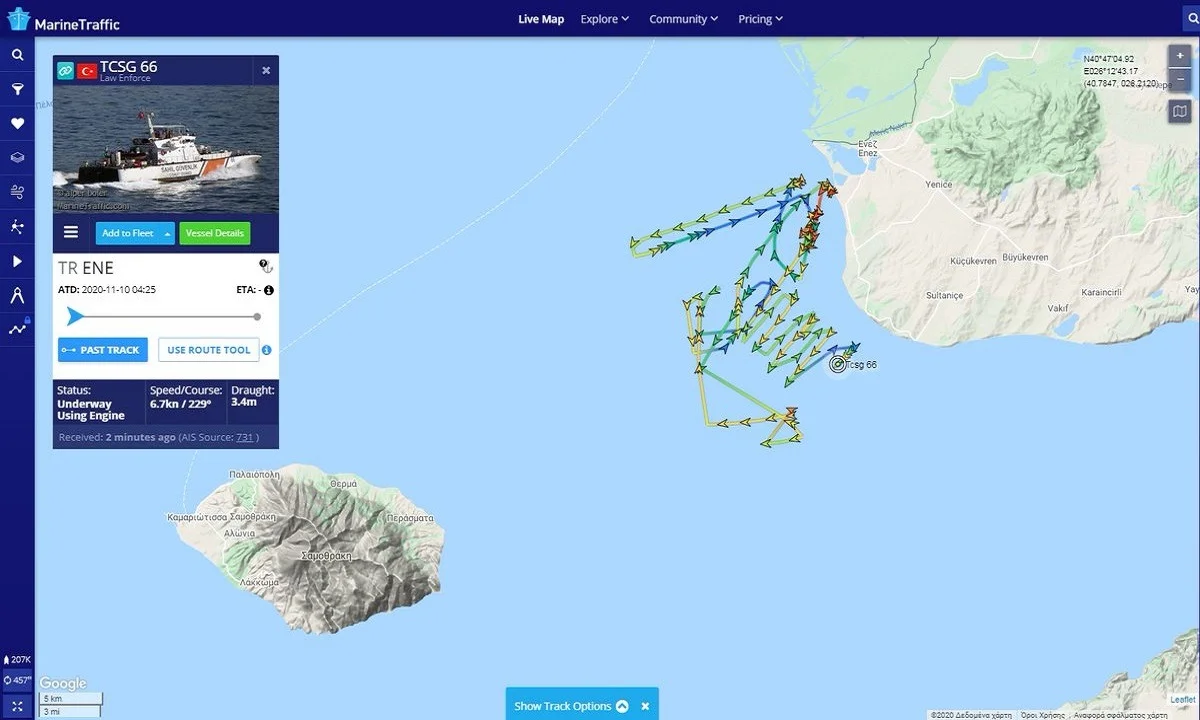Click the MarineTraffic logo
The height and width of the screenshot is (720, 1200).
[62, 19]
